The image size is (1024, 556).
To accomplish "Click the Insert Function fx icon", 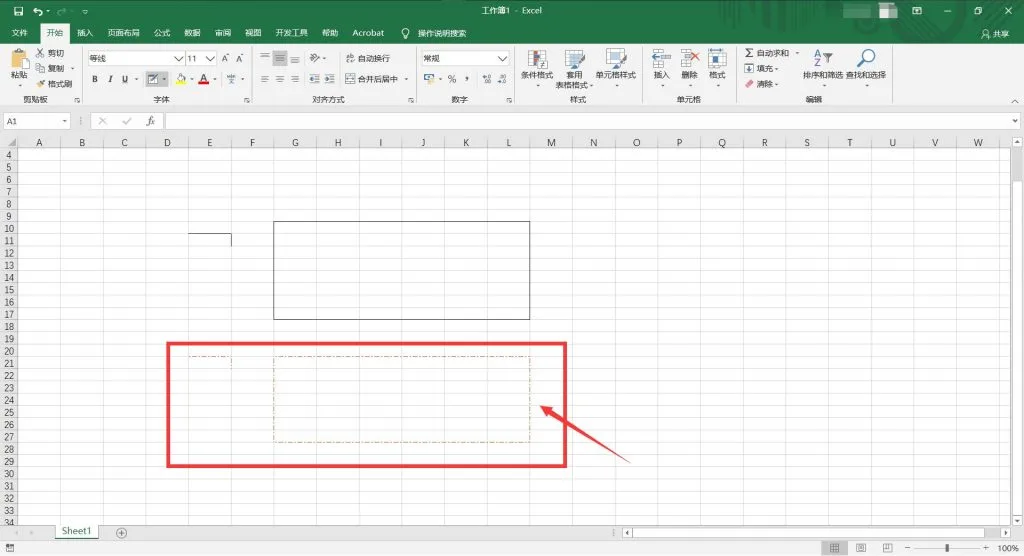I will pos(150,121).
